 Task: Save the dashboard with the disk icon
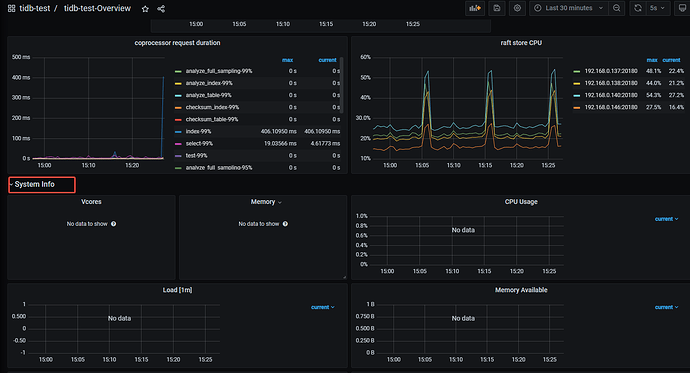tap(497, 8)
